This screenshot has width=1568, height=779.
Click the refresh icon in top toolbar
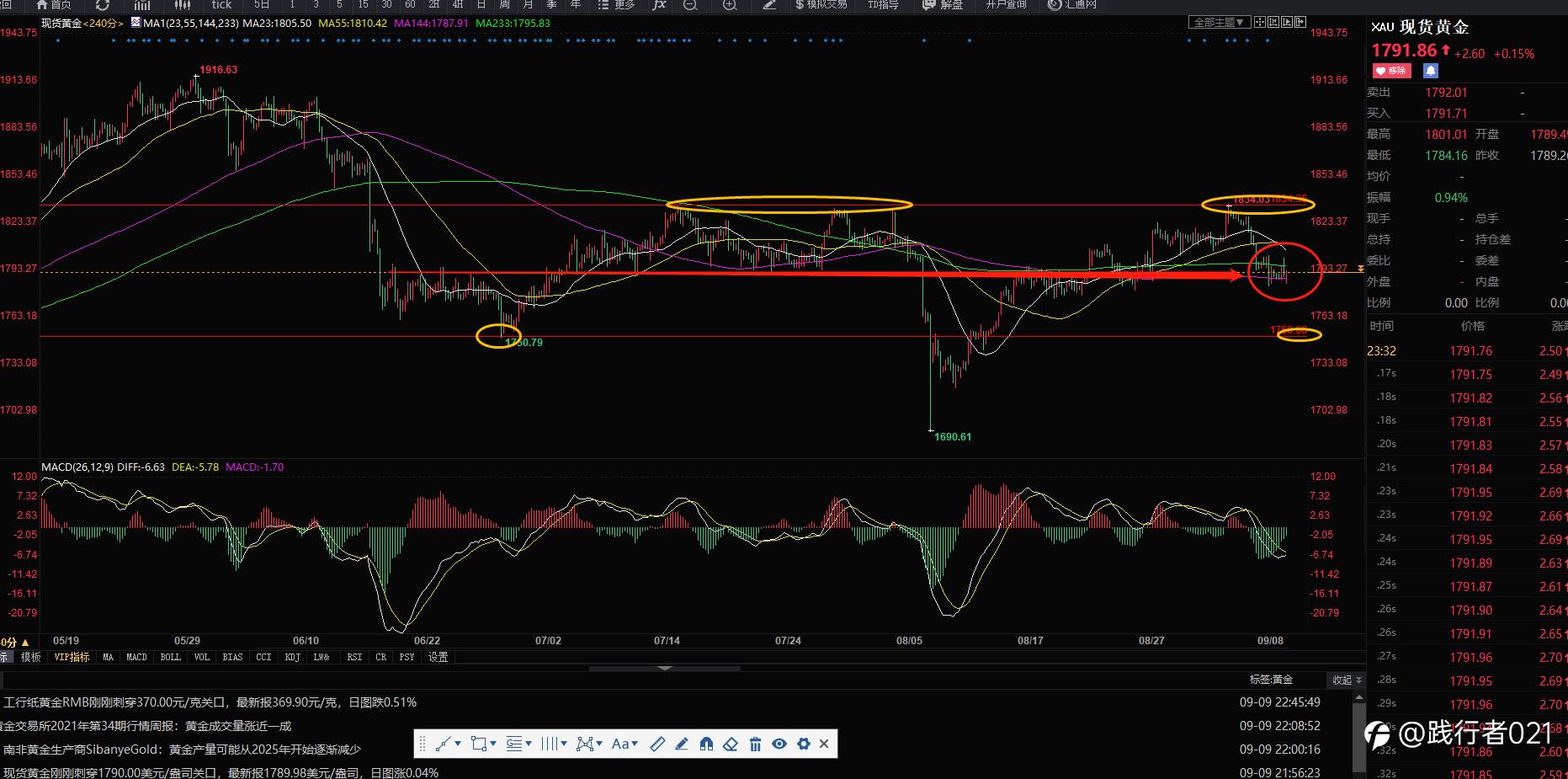click(103, 4)
